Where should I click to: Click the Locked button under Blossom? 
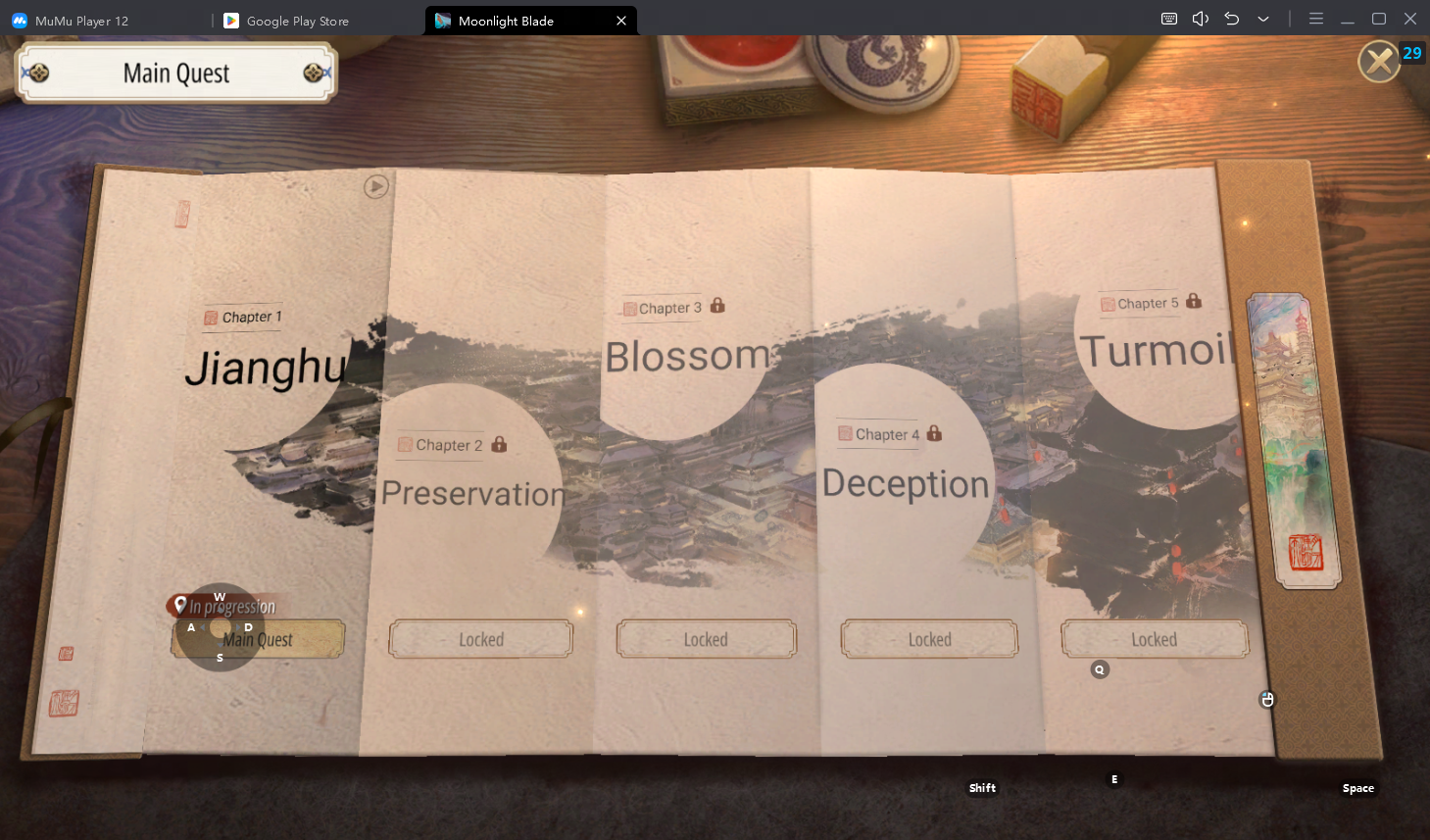706,639
